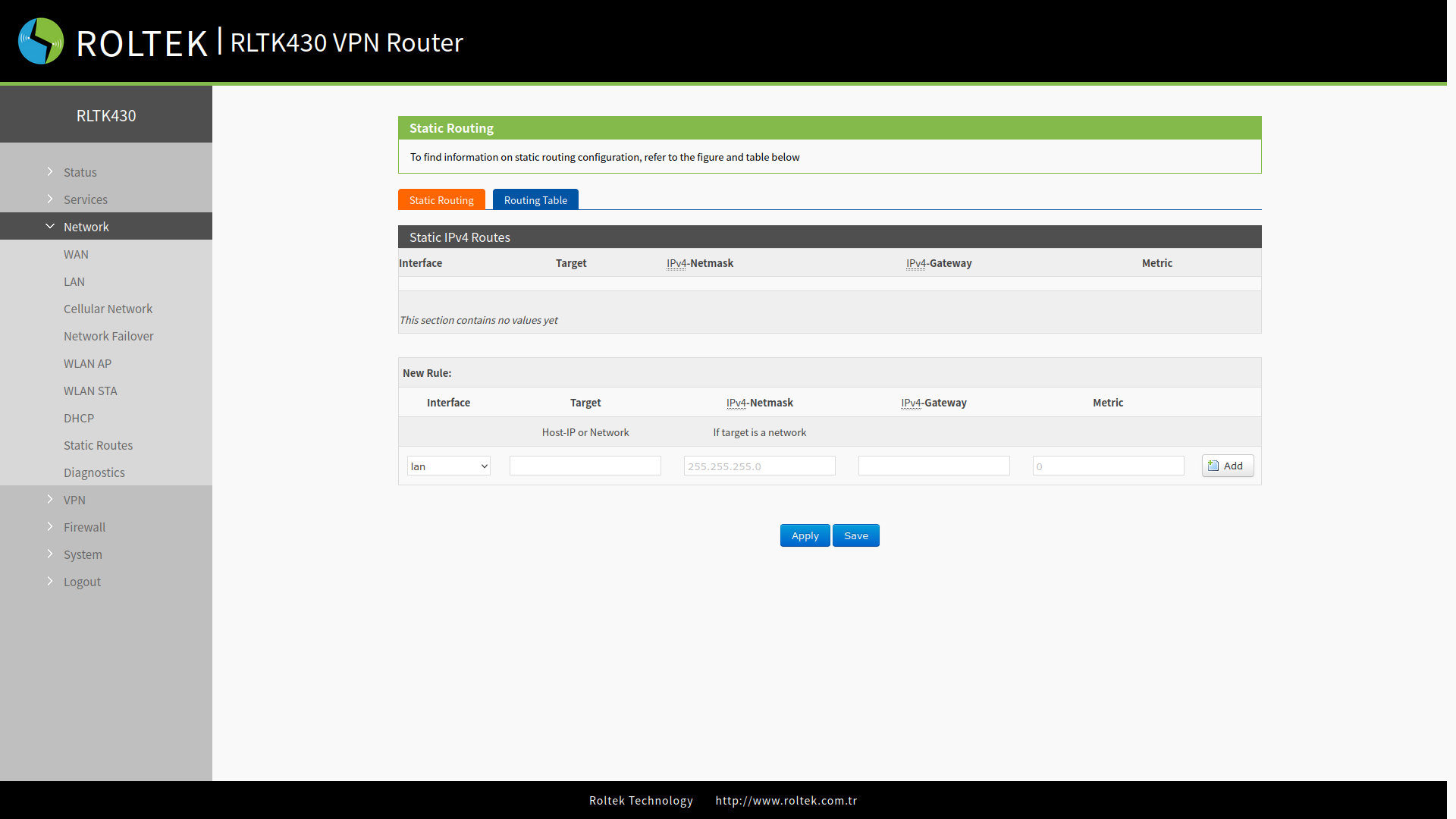
Task: Expand the Services menu chevron
Action: coord(50,199)
